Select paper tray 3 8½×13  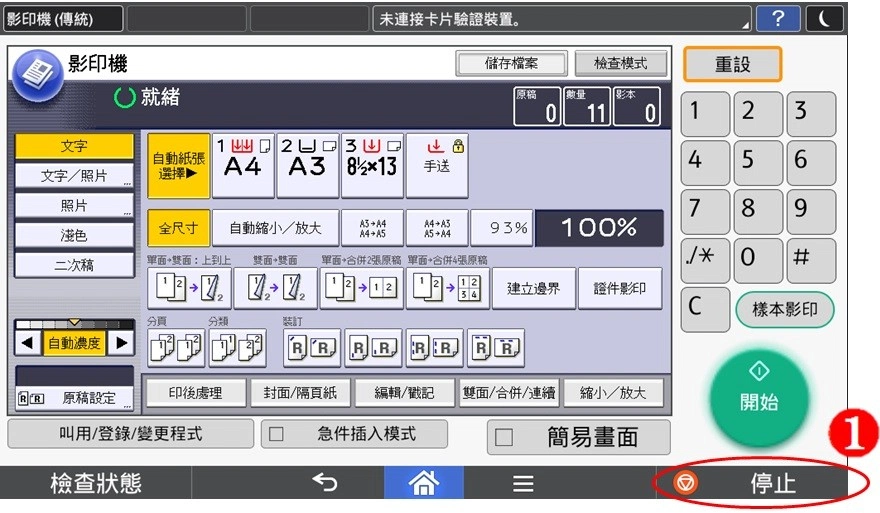[372, 166]
